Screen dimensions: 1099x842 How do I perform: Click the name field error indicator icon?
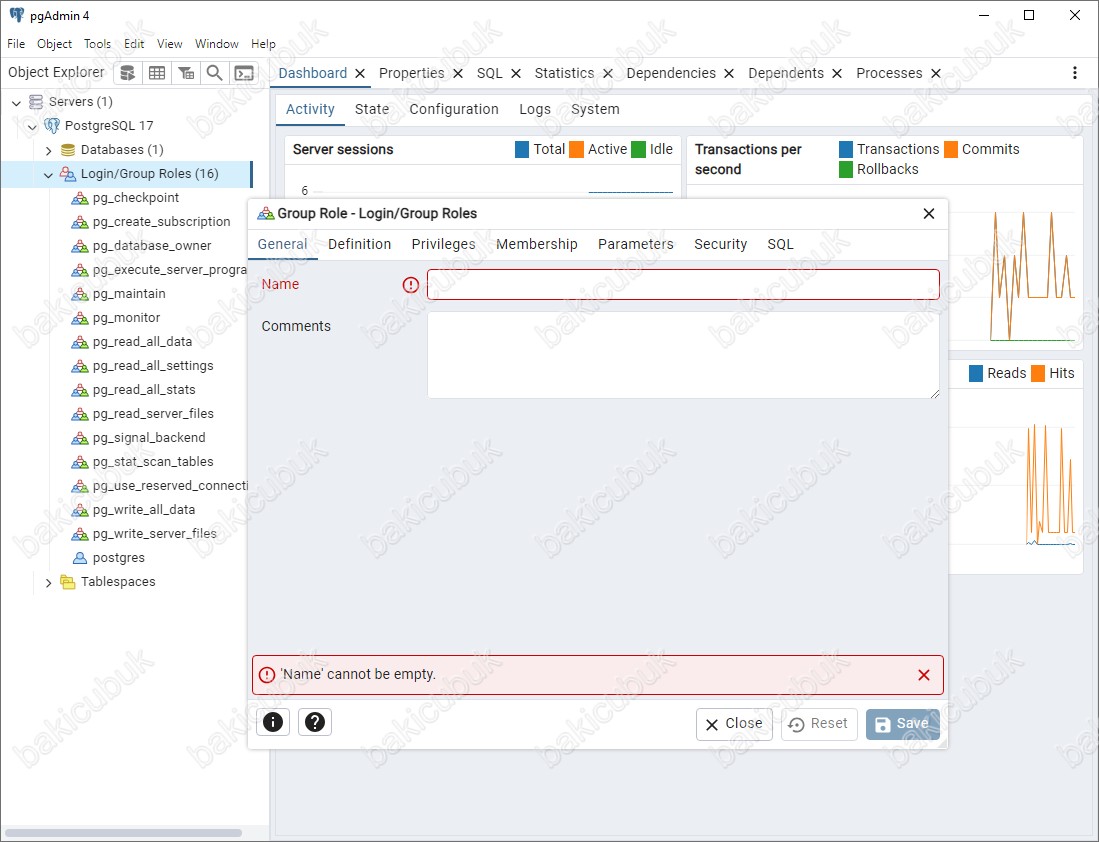coord(411,285)
